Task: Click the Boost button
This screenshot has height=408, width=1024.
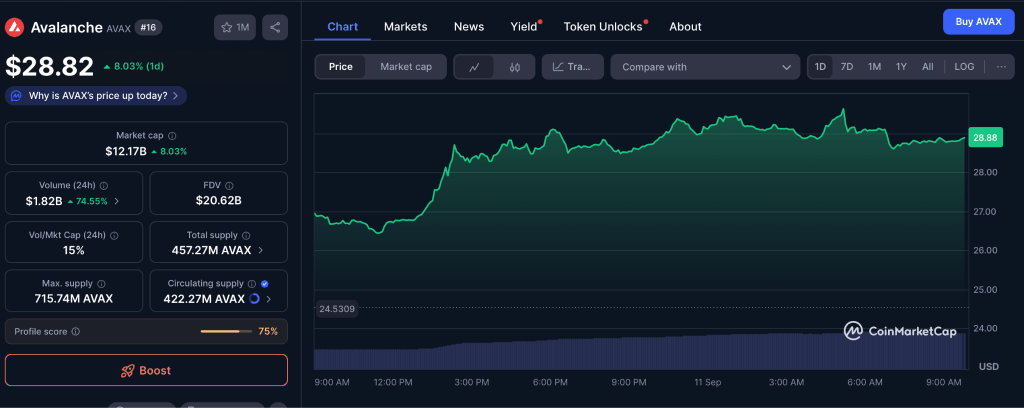Action: tap(146, 370)
